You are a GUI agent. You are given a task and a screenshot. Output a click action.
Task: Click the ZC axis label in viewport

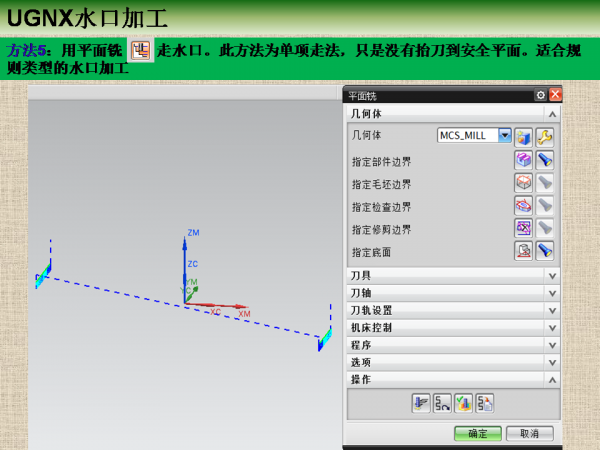click(x=192, y=264)
